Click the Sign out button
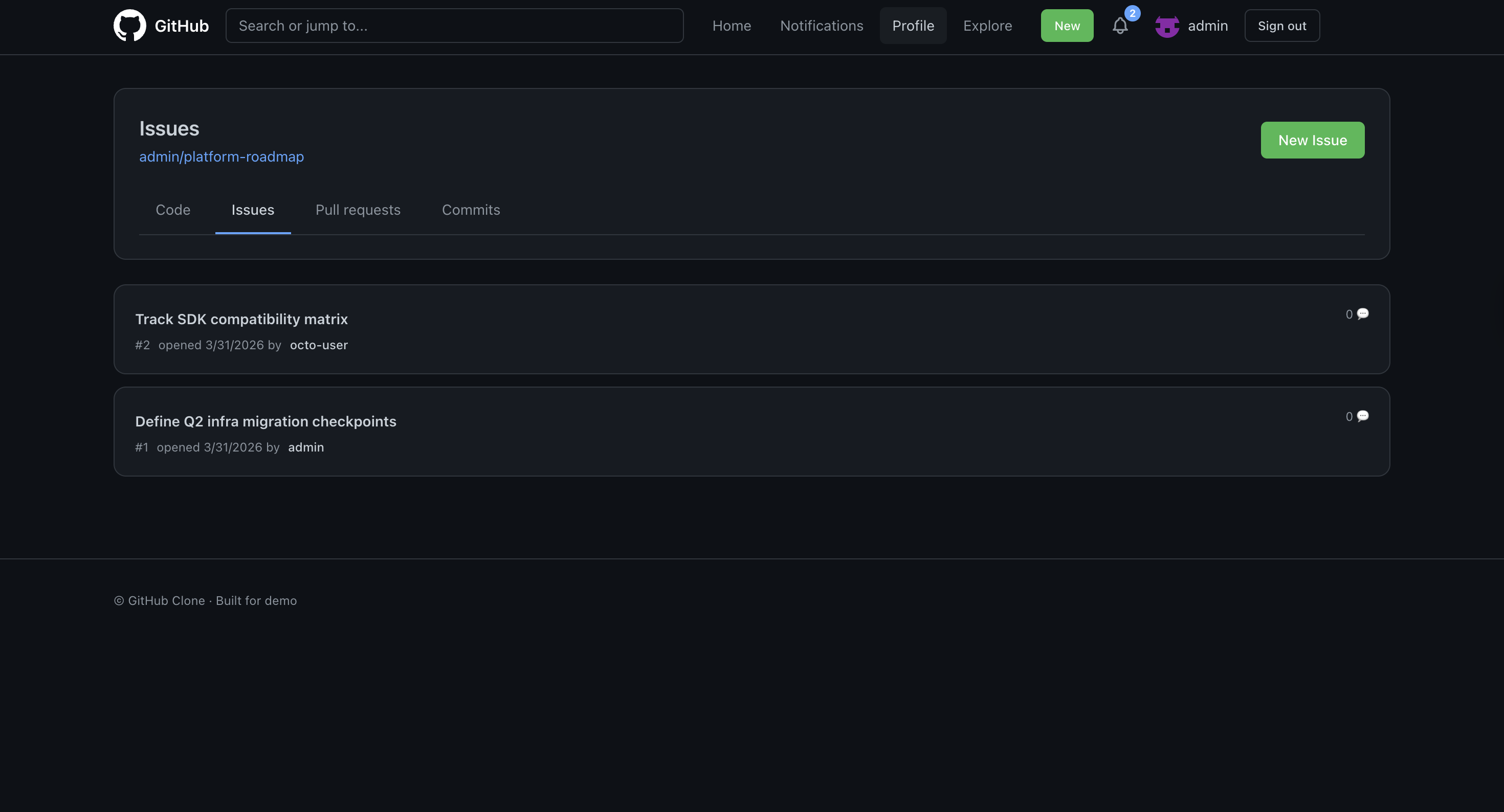The width and height of the screenshot is (1504, 812). (1281, 26)
